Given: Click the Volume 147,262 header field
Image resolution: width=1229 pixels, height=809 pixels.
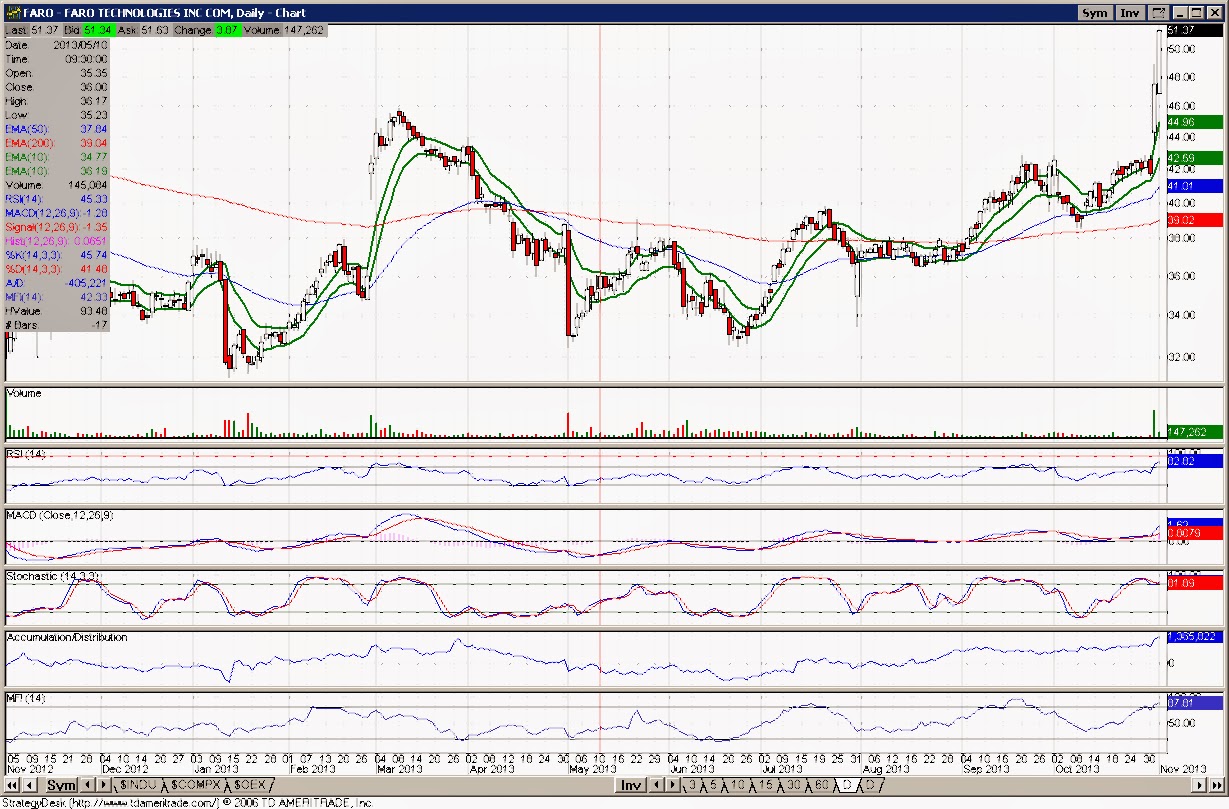Looking at the screenshot, I should pos(283,31).
